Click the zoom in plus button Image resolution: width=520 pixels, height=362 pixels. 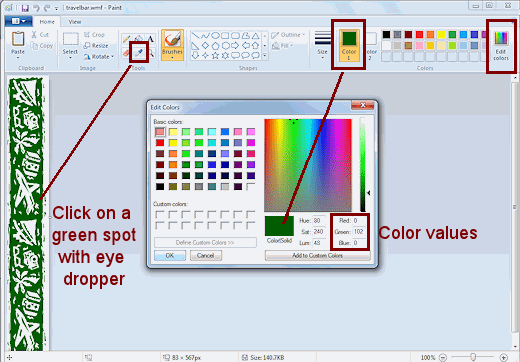click(504, 357)
